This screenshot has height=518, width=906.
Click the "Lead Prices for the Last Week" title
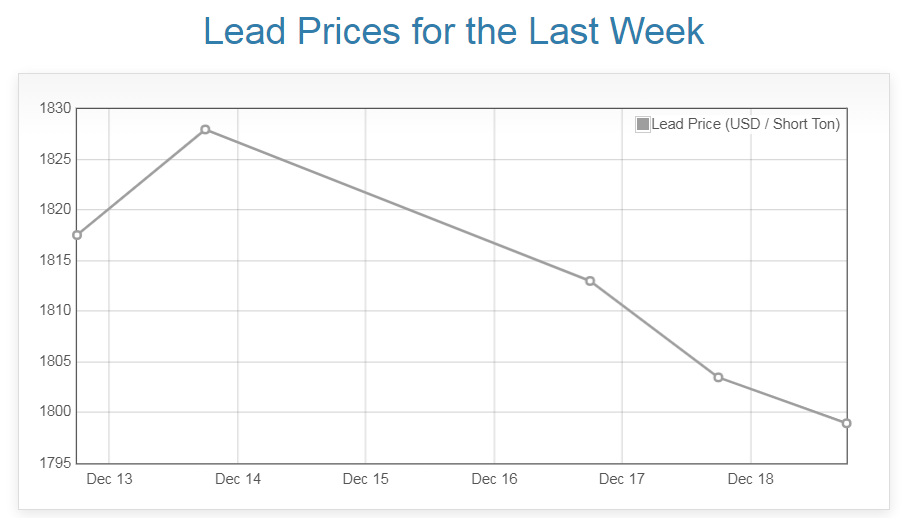tap(453, 31)
